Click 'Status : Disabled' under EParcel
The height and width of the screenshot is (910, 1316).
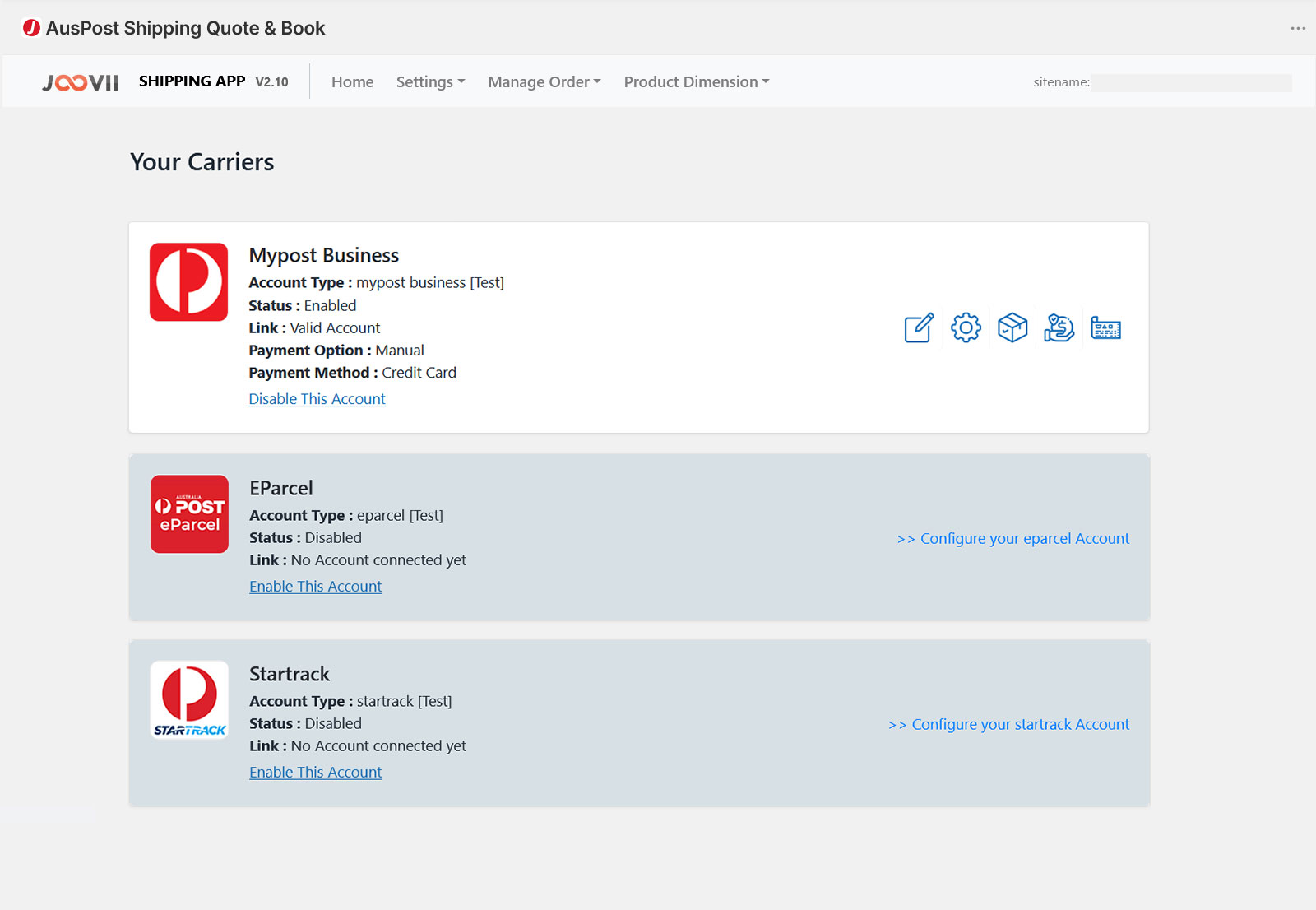click(306, 538)
